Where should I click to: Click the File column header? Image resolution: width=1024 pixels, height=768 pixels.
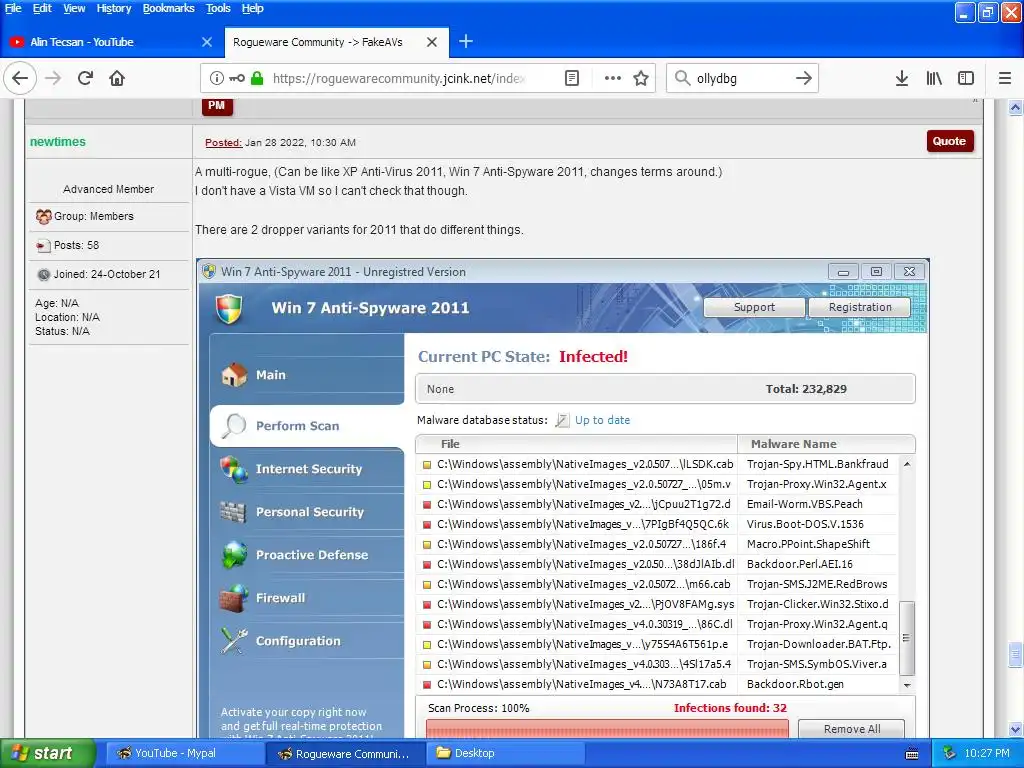pyautogui.click(x=577, y=444)
